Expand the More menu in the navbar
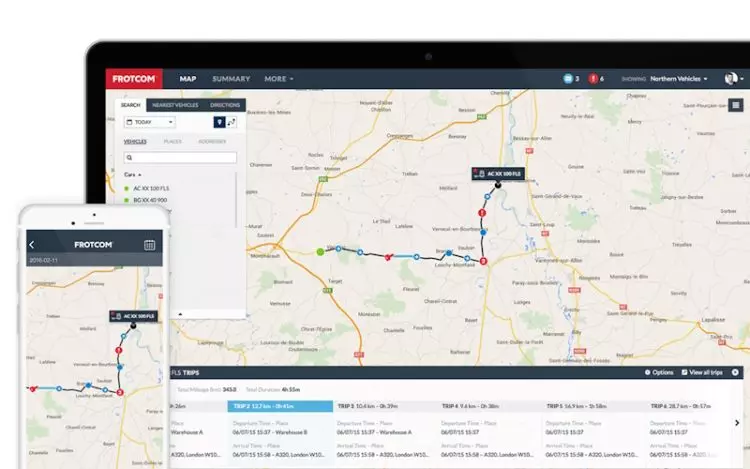Image resolution: width=750 pixels, height=469 pixels. click(278, 78)
